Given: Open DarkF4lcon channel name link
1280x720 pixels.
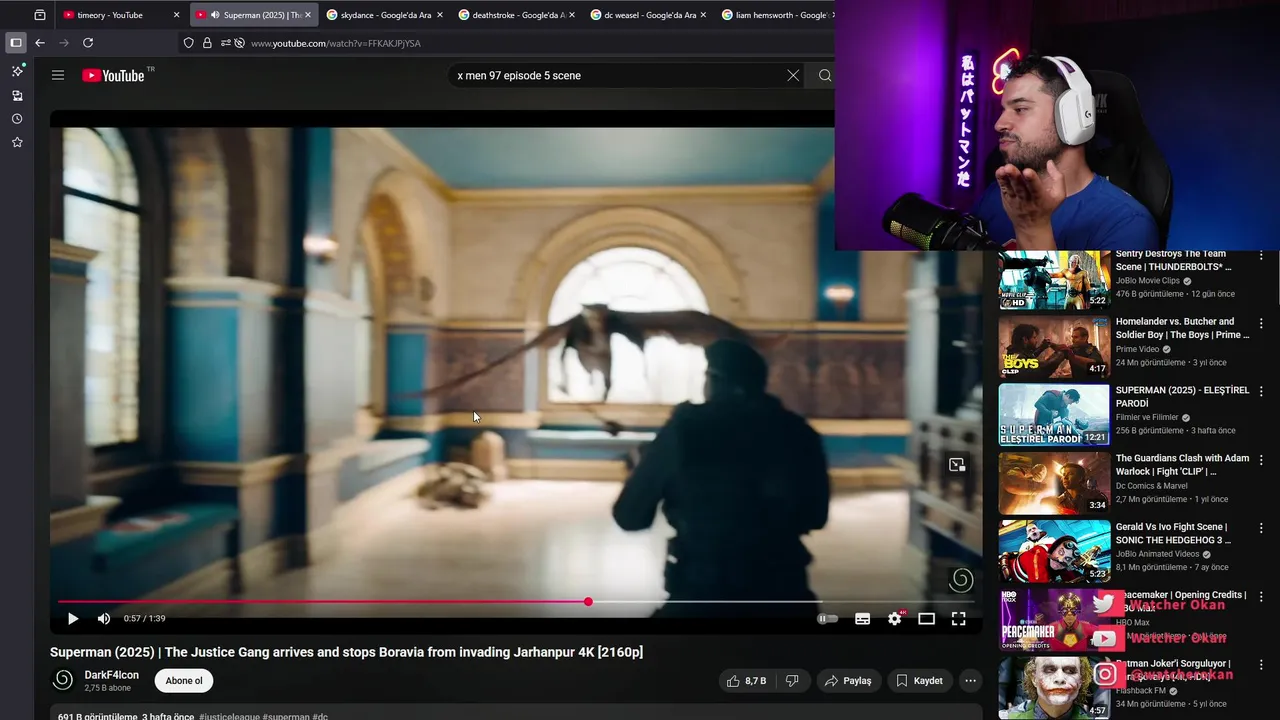Looking at the screenshot, I should [111, 675].
